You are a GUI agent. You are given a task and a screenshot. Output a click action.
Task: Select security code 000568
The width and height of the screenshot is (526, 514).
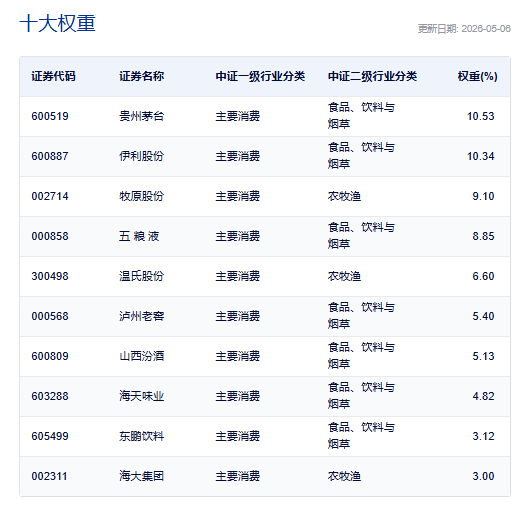click(x=50, y=316)
